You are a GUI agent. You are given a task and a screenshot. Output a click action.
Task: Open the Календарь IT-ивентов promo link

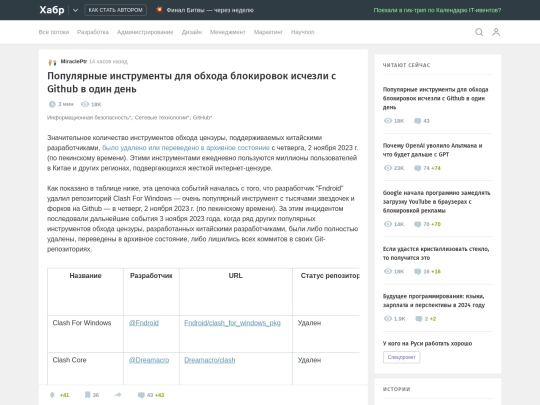(437, 10)
